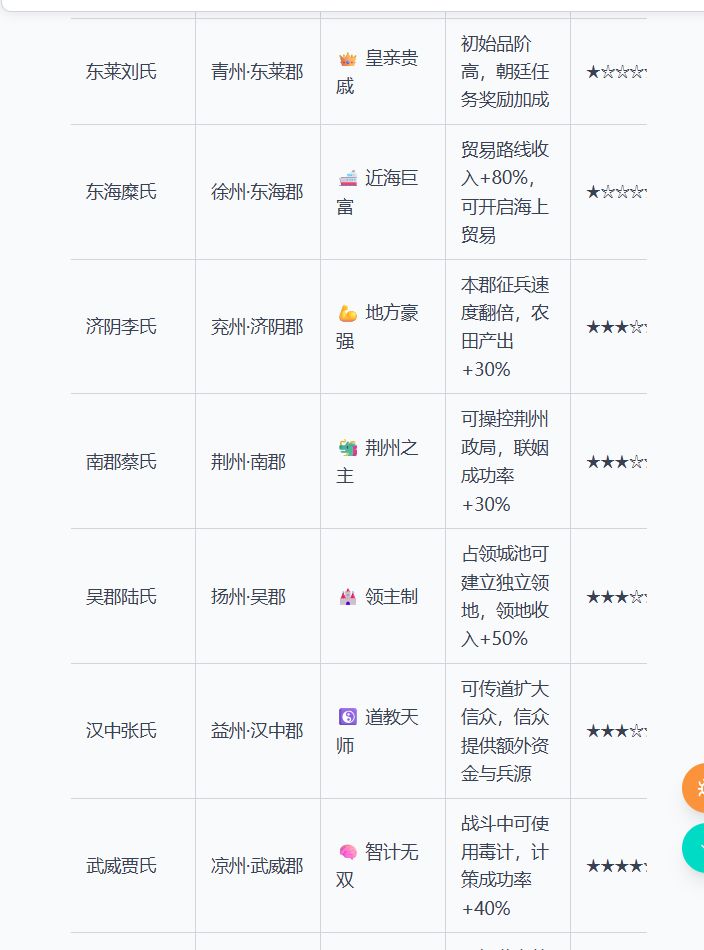Click the 汉中张氏 clan cell
The height and width of the screenshot is (950, 704).
point(121,731)
